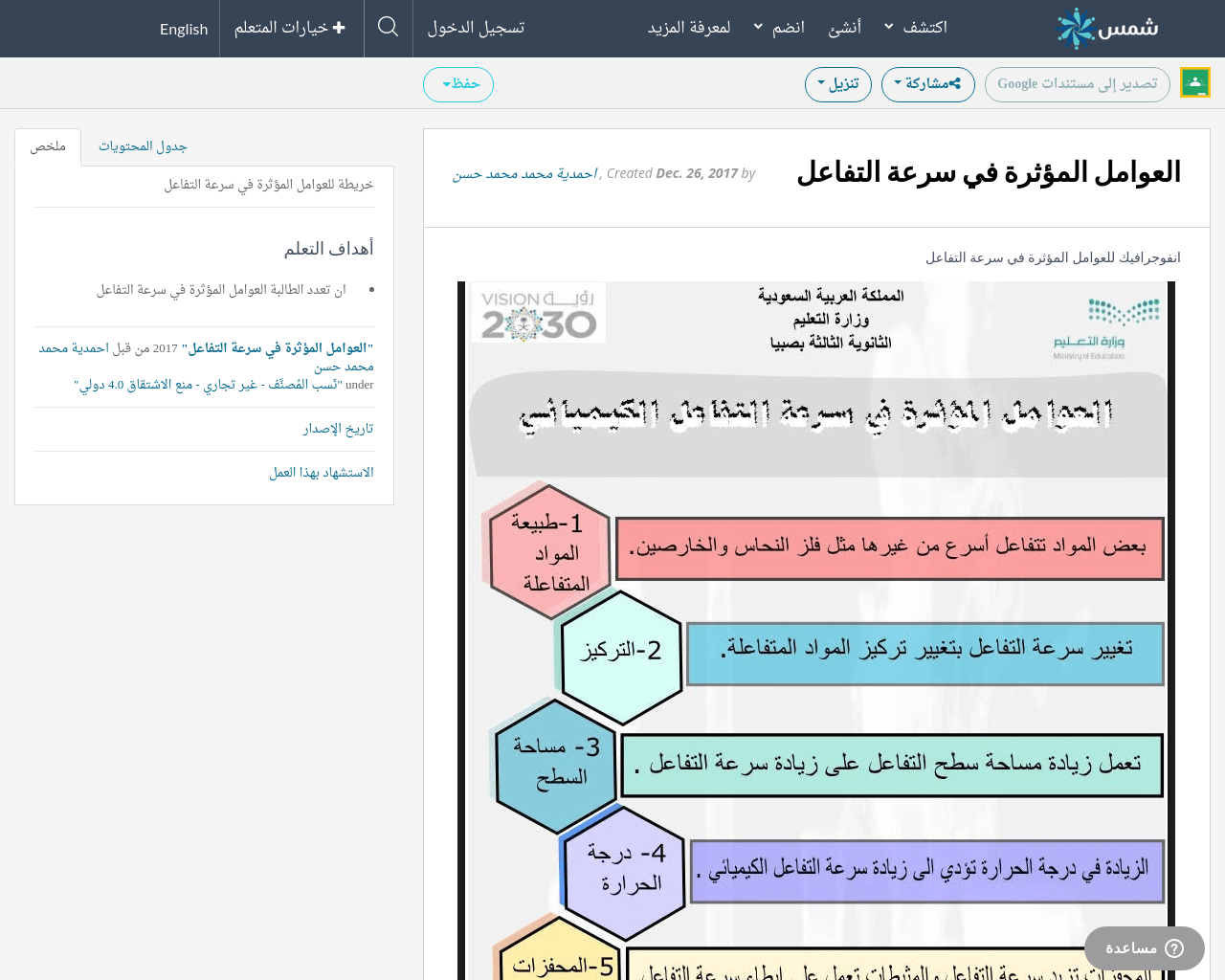
Task: Open the تنزيل download dropdown
Action: coord(838,84)
